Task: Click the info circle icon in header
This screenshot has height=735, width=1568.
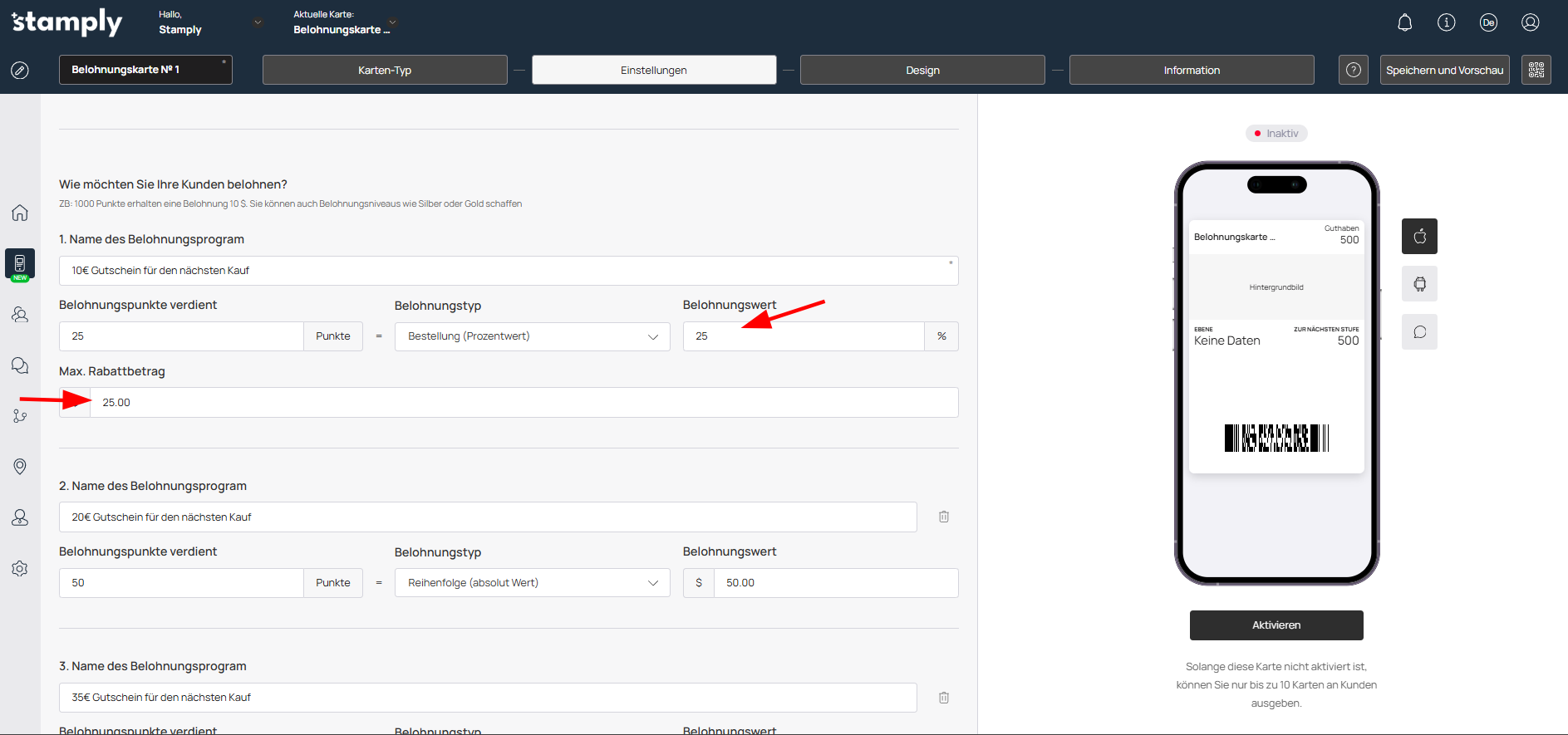Action: 1446,22
